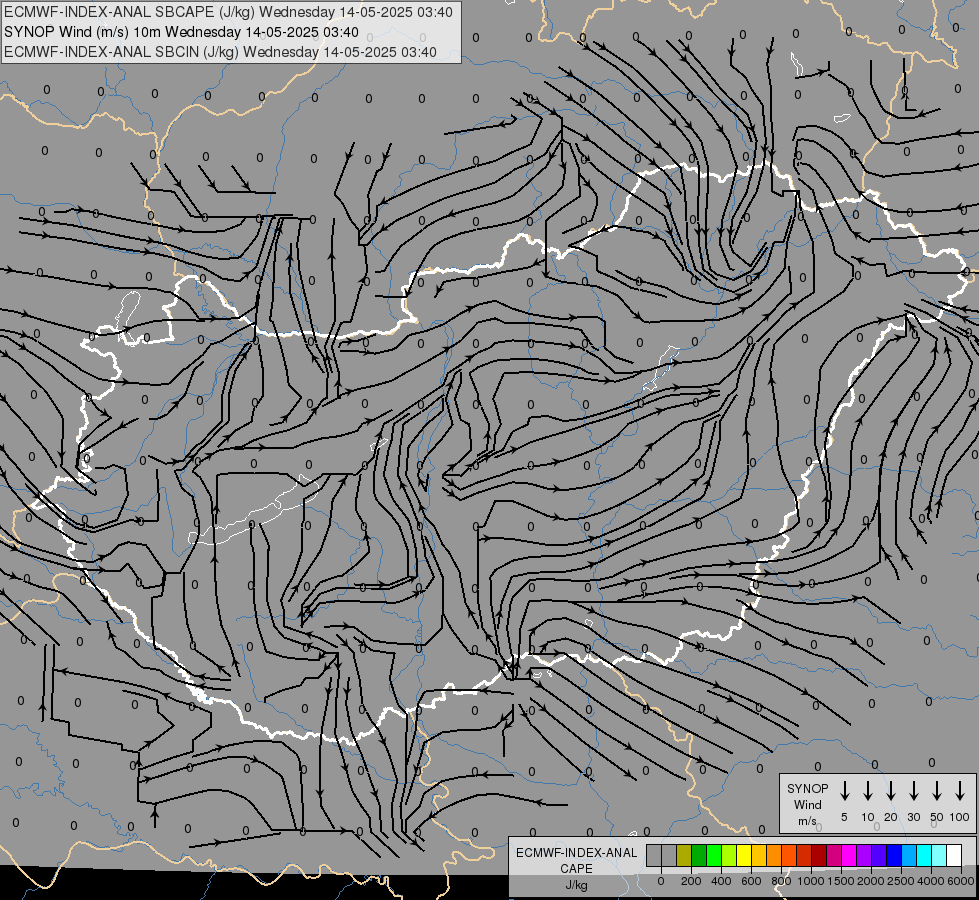Screen dimensions: 979x900
Task: Click the 'ECMWF-INDEX-ANAL' label in color legend
Action: pos(576,853)
